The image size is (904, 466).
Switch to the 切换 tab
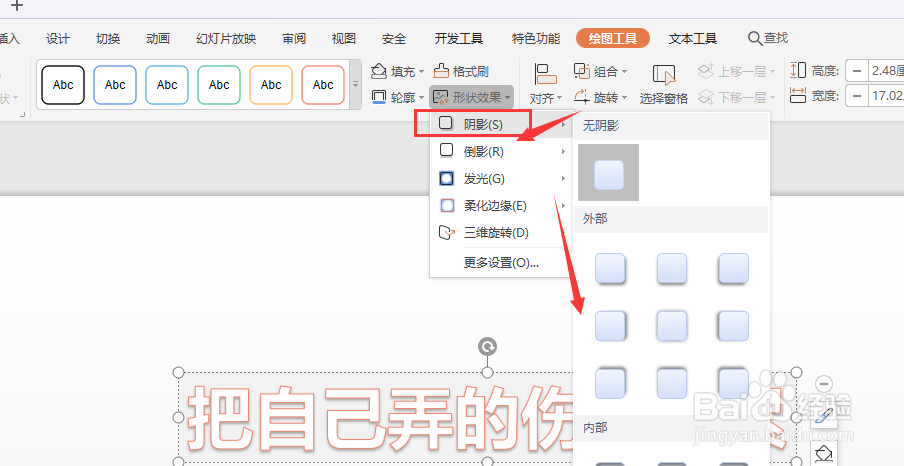108,39
